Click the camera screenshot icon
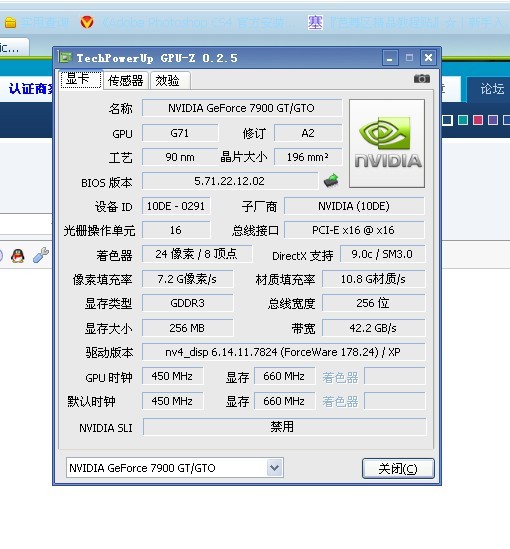The width and height of the screenshot is (510, 549). 421,78
